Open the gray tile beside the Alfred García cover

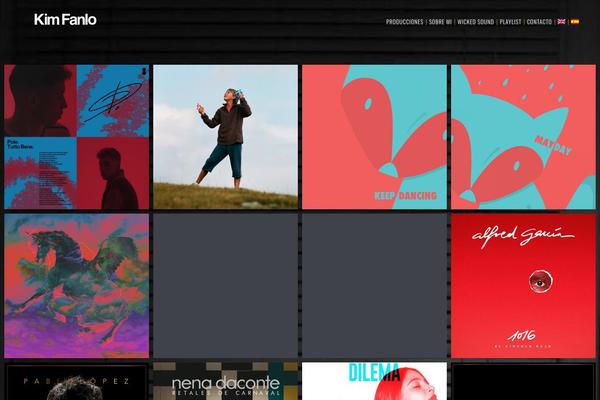[374, 286]
